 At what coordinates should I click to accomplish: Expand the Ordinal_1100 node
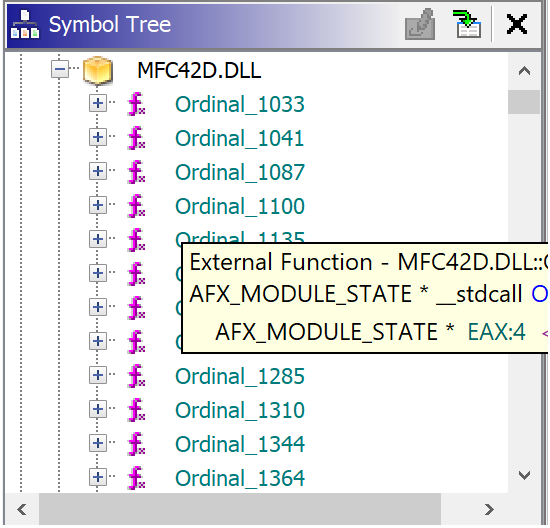pos(98,206)
